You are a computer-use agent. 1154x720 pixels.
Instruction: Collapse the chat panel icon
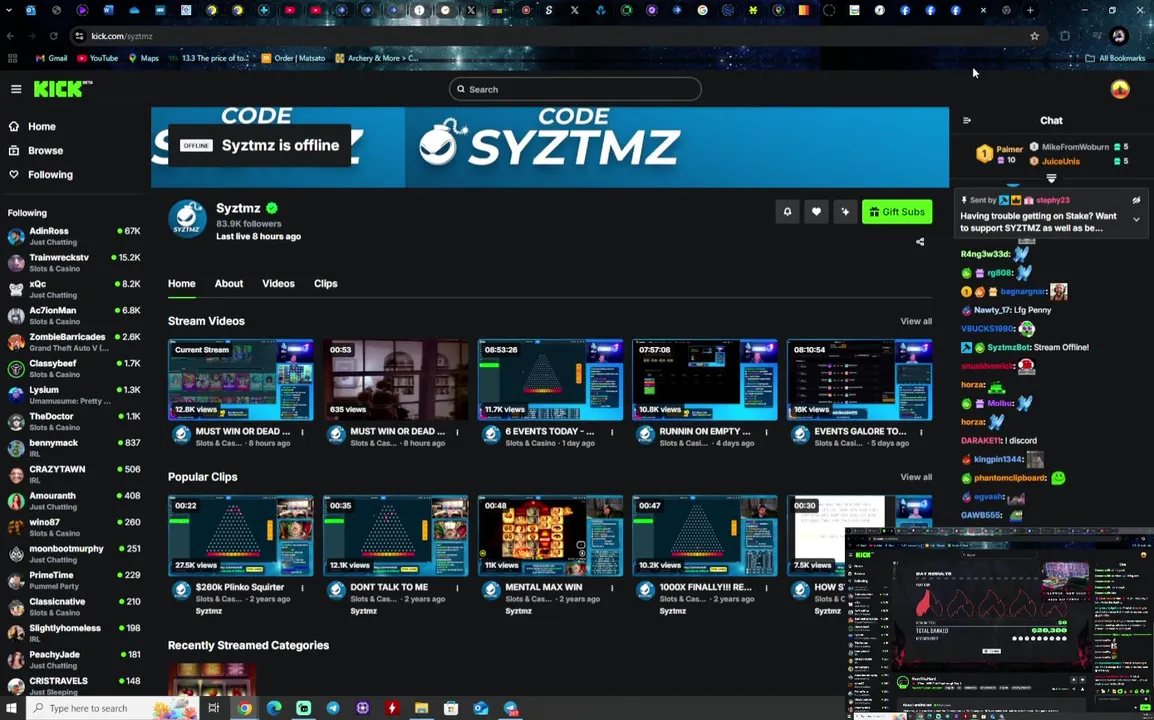[967, 121]
